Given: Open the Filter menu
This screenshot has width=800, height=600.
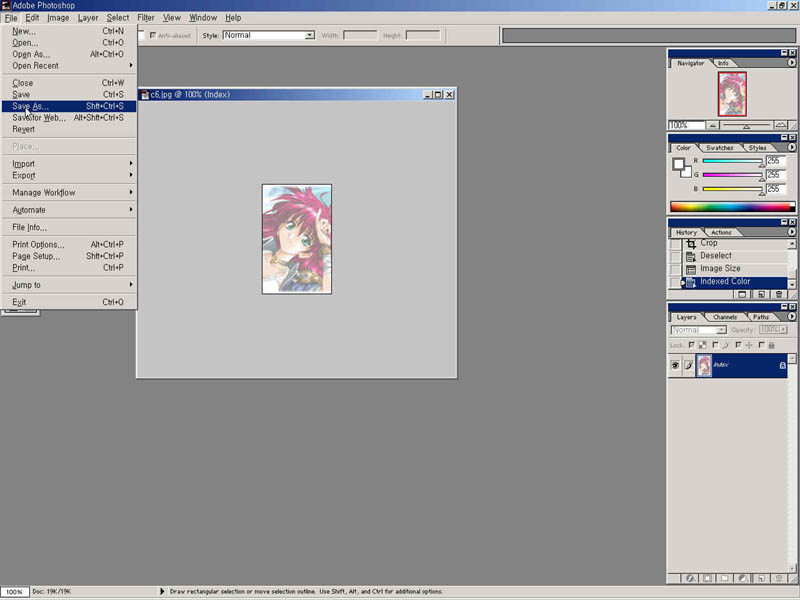Looking at the screenshot, I should pos(146,18).
